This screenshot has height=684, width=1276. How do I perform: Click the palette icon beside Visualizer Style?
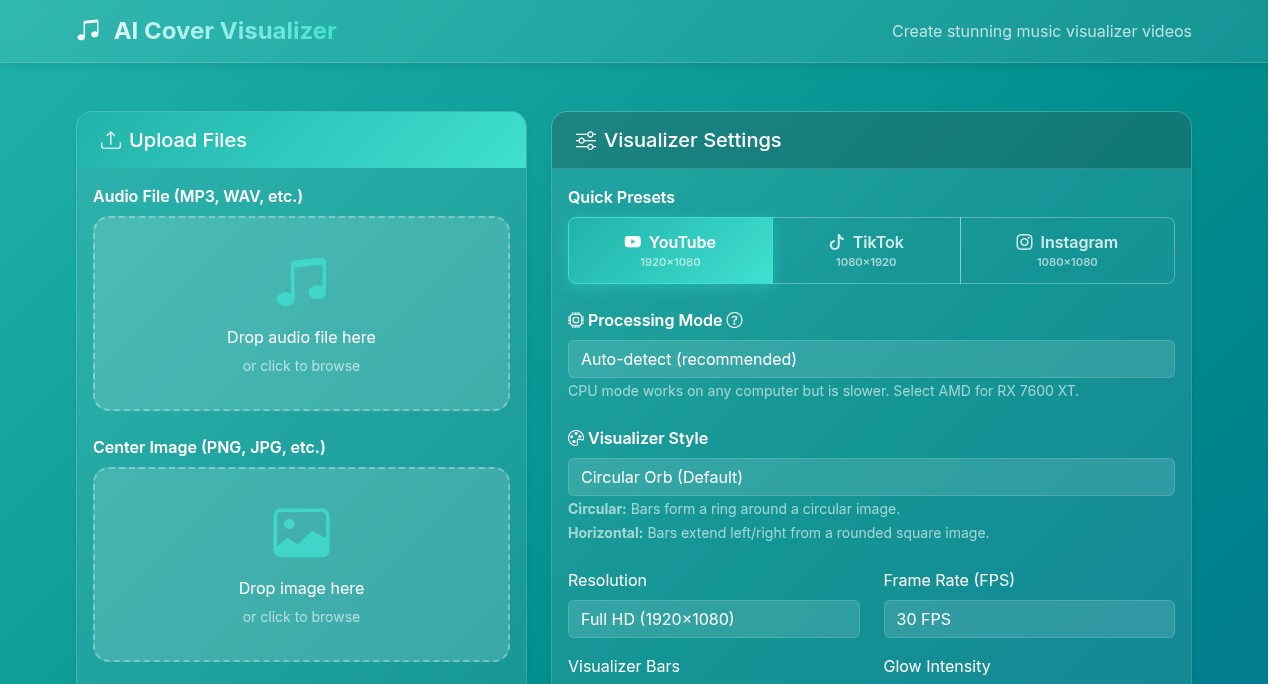pyautogui.click(x=576, y=438)
